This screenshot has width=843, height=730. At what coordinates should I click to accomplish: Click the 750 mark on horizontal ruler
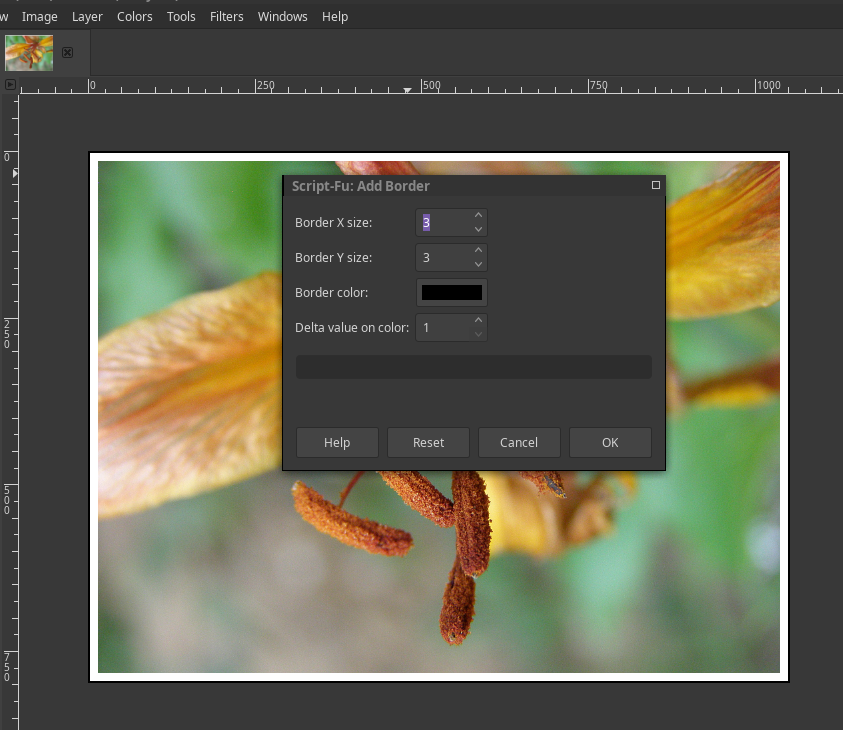click(598, 85)
